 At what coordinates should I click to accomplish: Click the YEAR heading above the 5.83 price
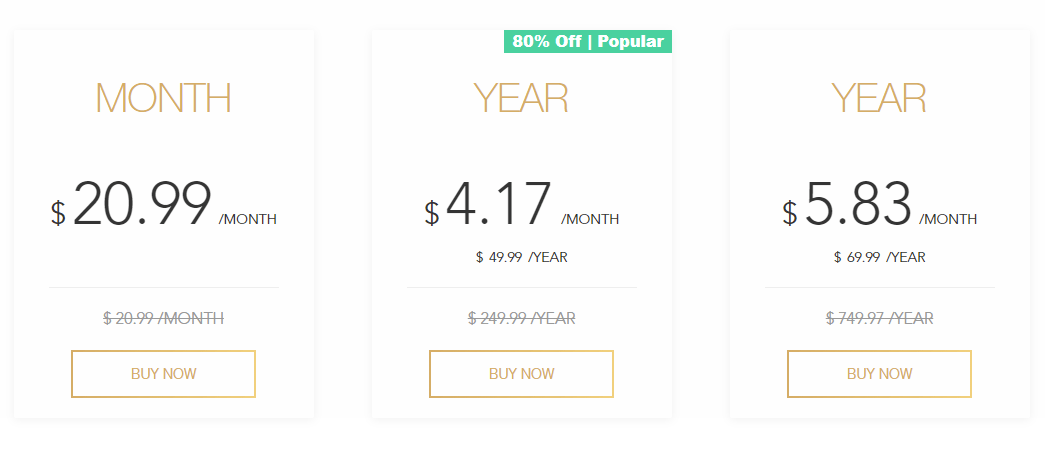click(879, 98)
